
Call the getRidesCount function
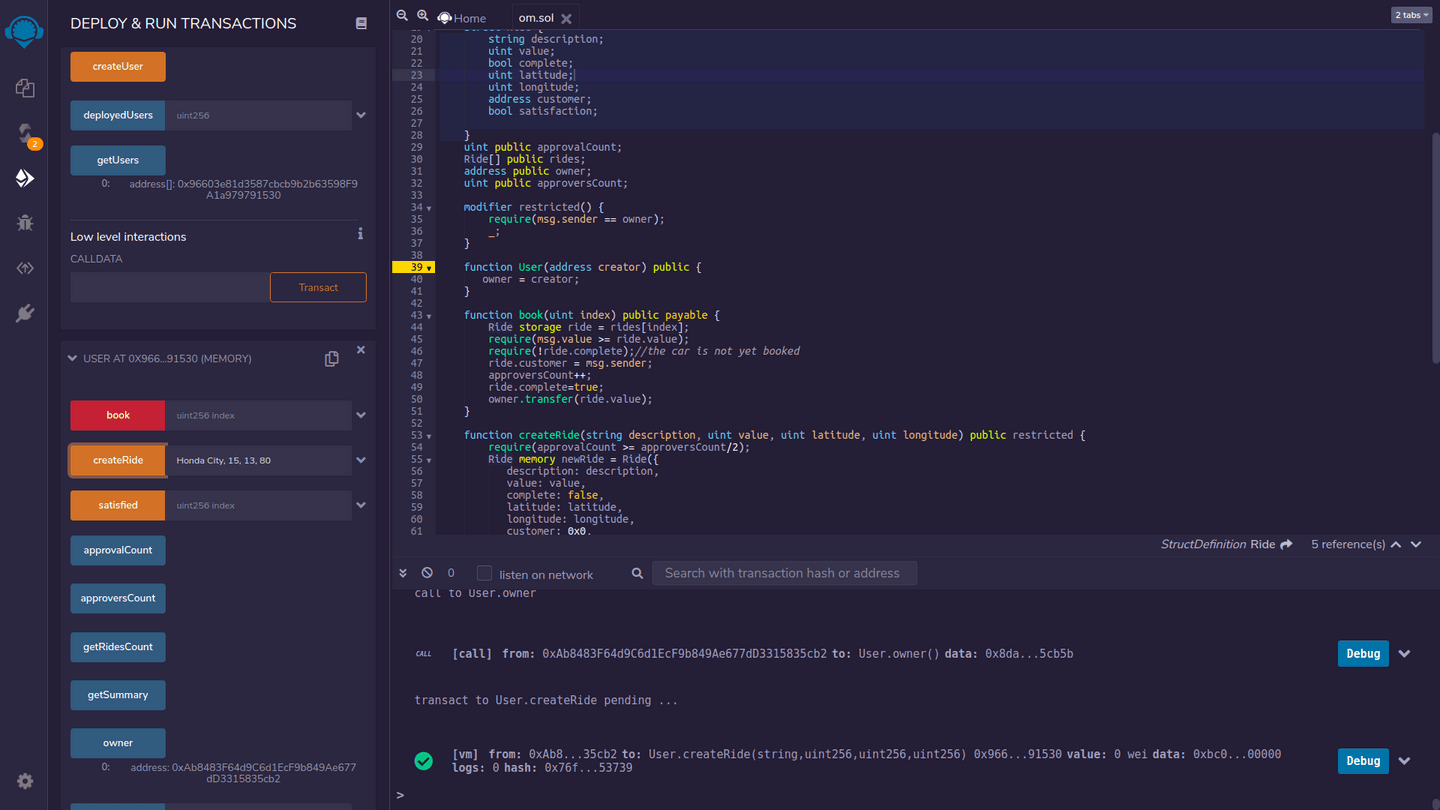tap(118, 647)
